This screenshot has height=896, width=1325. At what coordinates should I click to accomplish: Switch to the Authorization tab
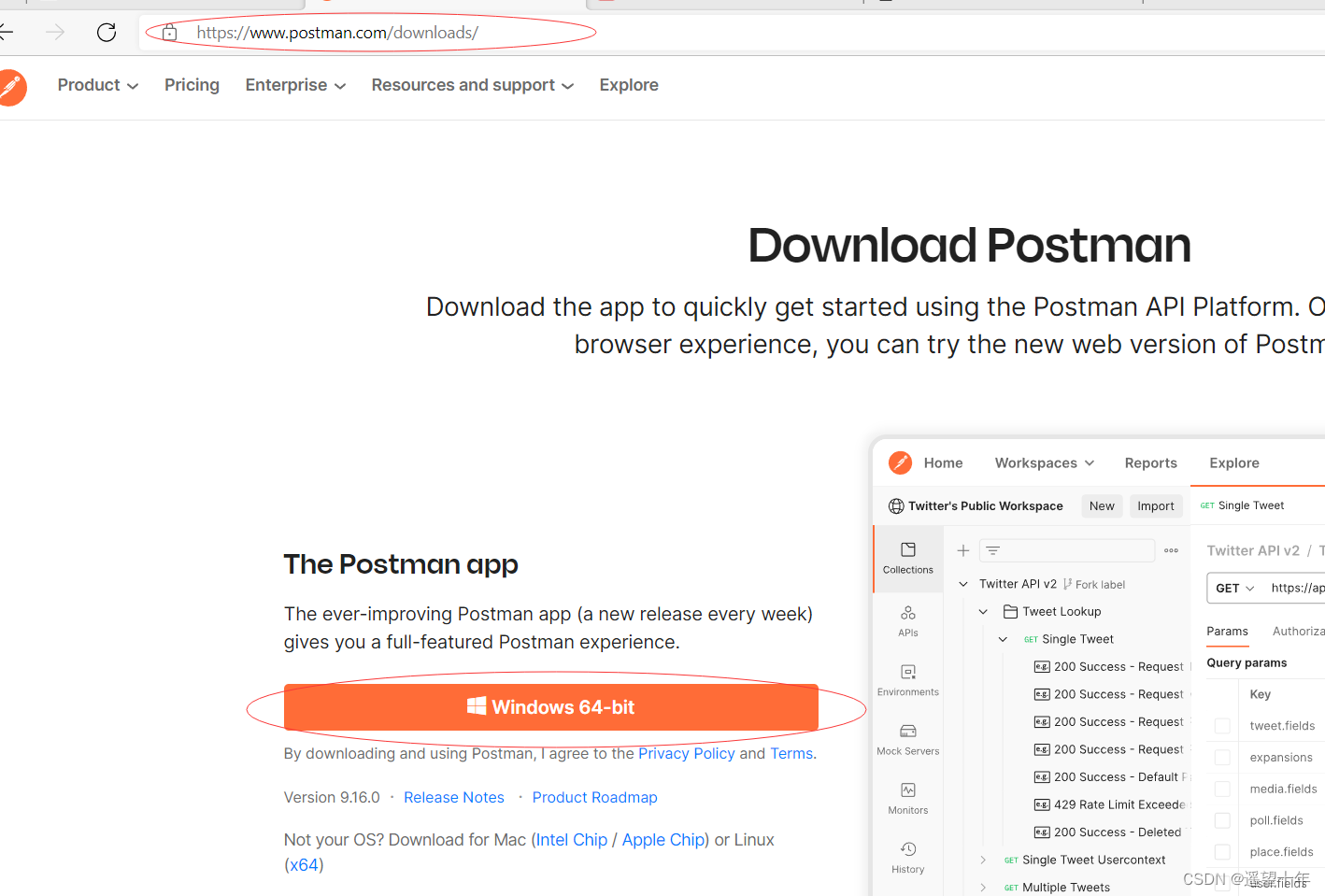coord(1299,632)
